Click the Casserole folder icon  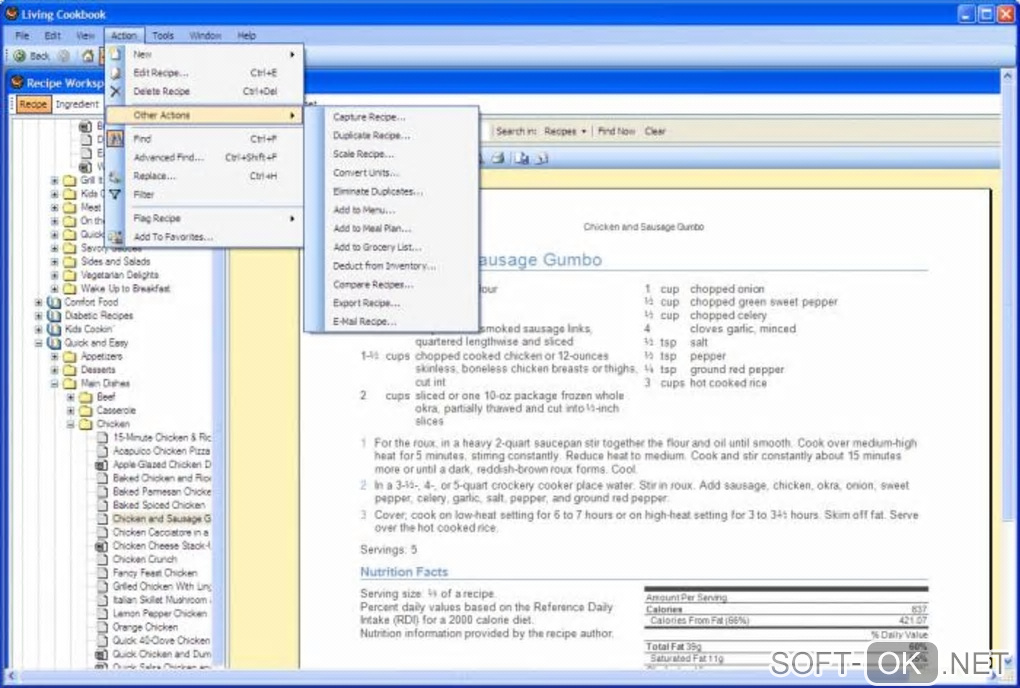85,411
